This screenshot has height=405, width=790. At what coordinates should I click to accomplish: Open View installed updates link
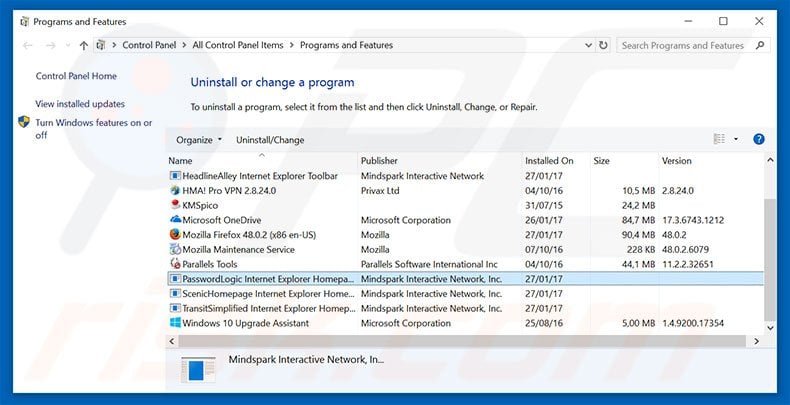pos(80,104)
